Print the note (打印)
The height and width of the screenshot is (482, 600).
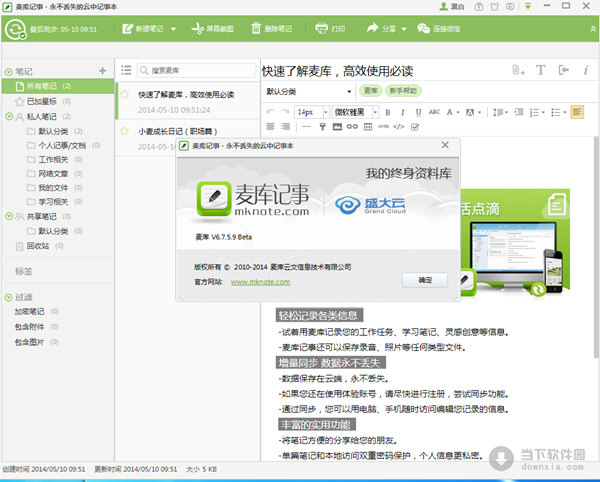tap(330, 29)
